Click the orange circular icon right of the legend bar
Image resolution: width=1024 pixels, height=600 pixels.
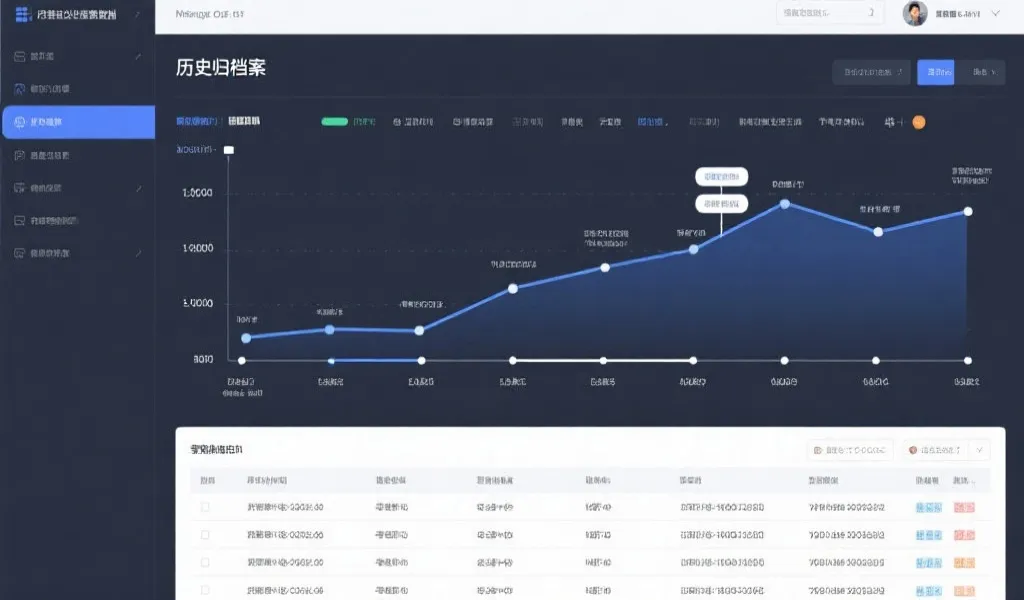921,120
